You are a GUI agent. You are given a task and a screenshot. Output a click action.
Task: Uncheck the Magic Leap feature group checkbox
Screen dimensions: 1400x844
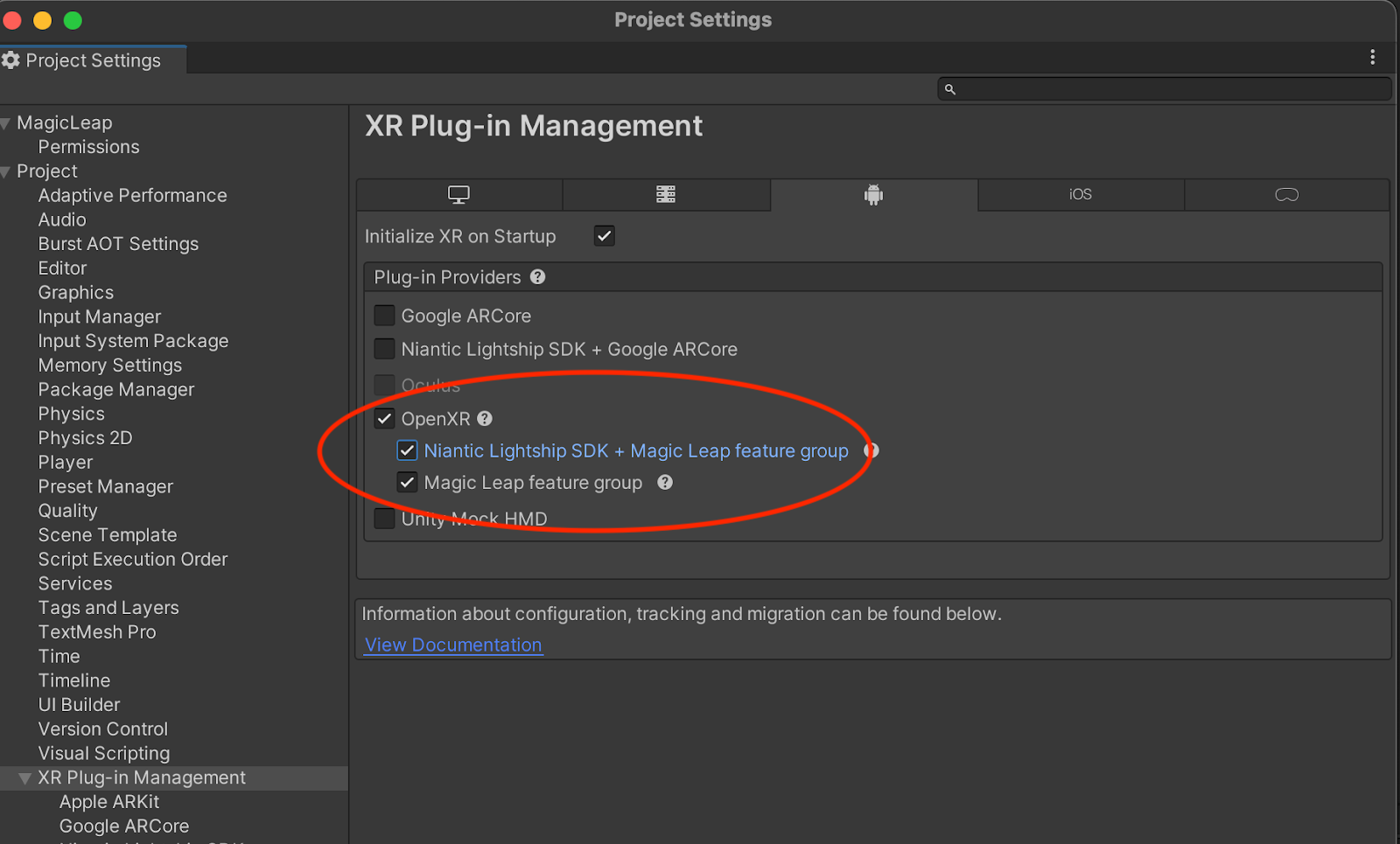pyautogui.click(x=407, y=483)
